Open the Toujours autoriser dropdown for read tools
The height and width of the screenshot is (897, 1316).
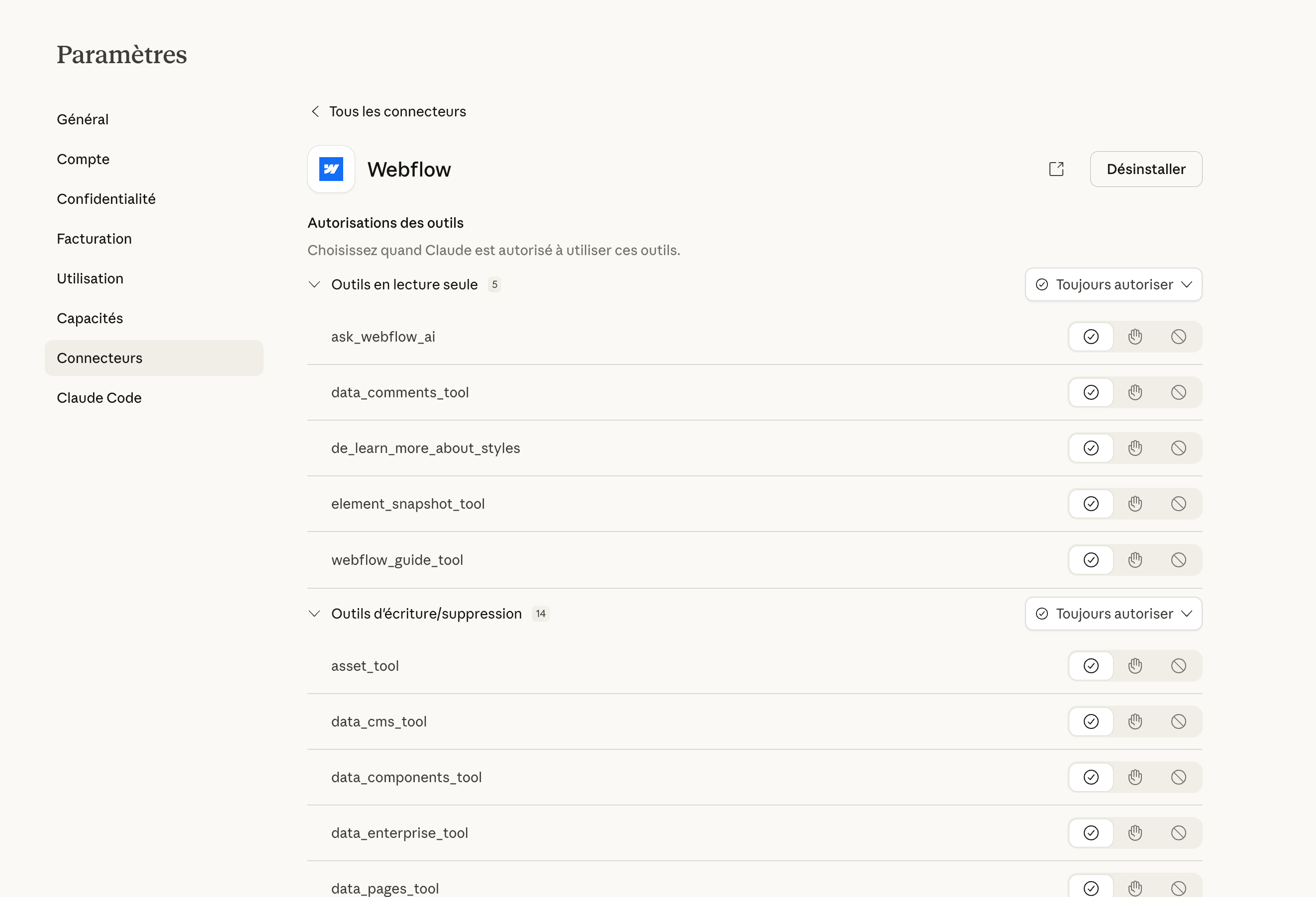(1113, 284)
